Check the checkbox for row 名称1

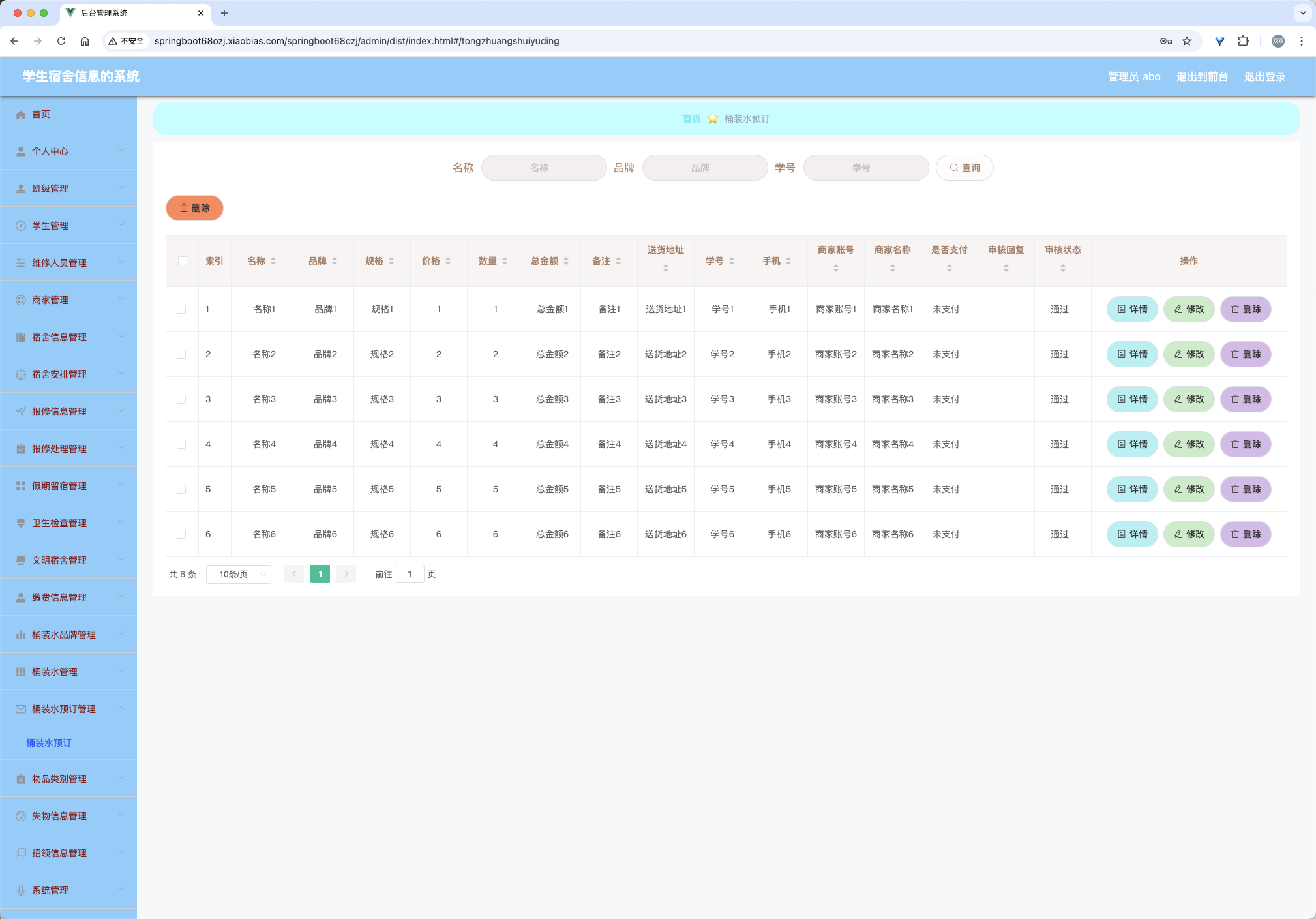pyautogui.click(x=181, y=309)
